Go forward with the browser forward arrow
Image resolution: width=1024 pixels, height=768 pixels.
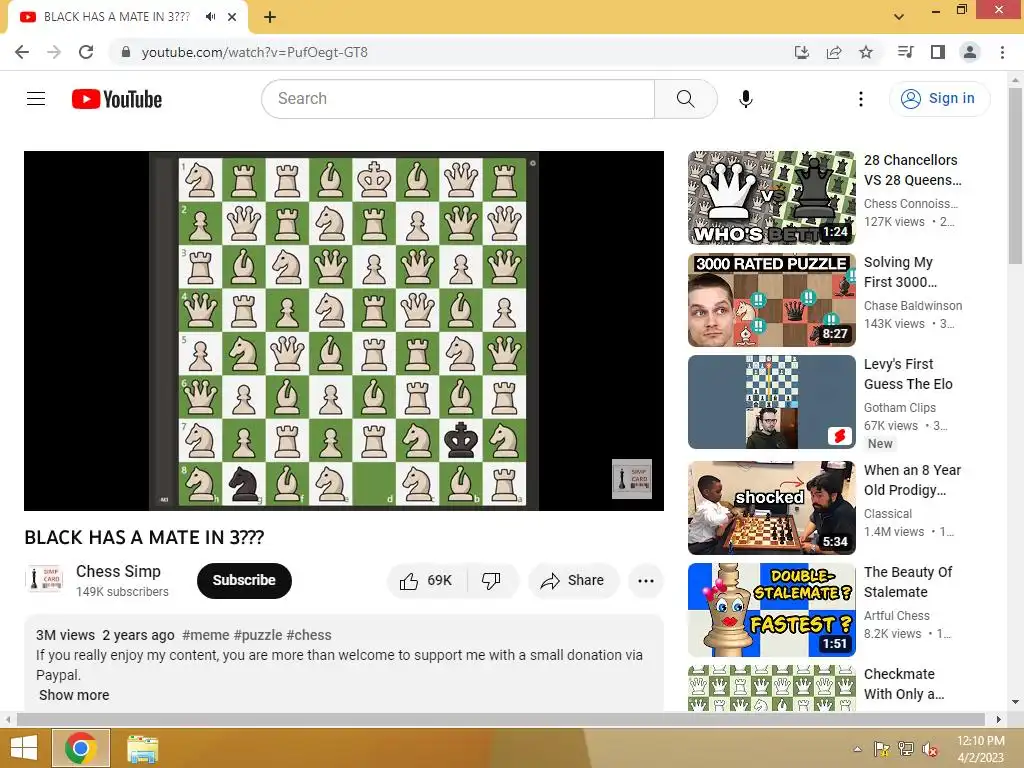coord(54,52)
